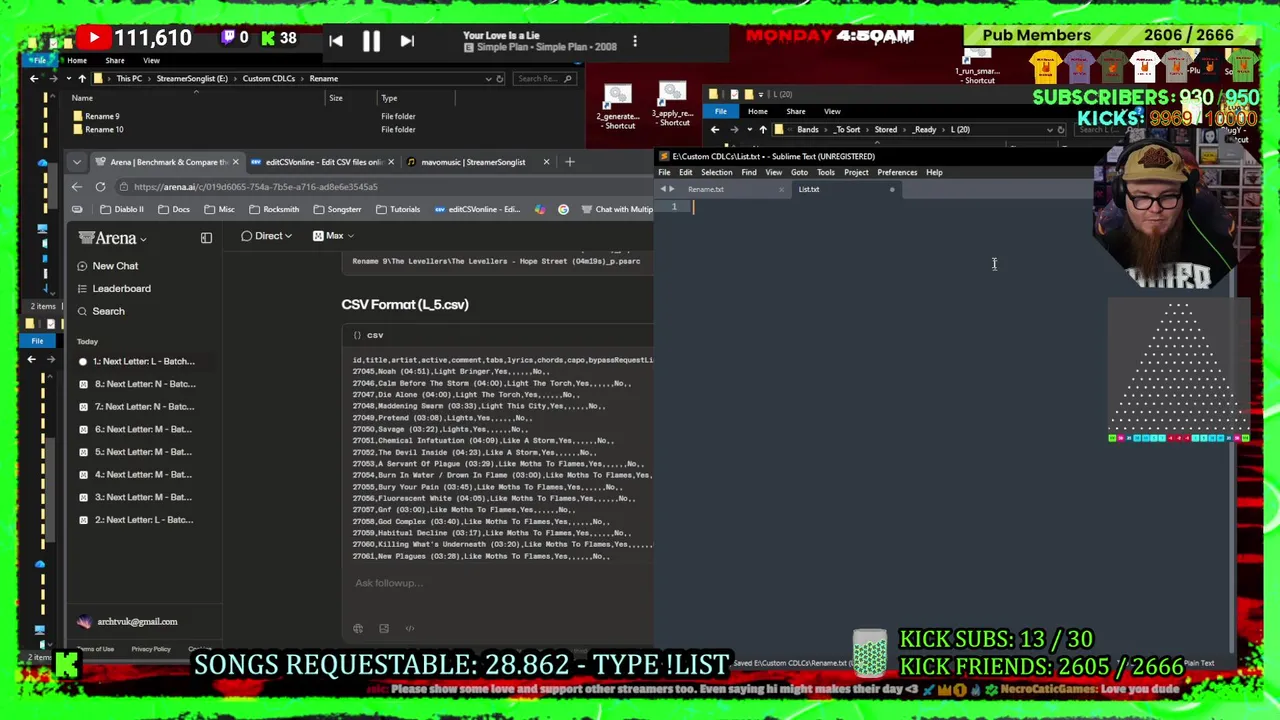Screen dimensions: 1280x720
Task: Open the Tutorials bookmark folder
Action: coord(398,210)
